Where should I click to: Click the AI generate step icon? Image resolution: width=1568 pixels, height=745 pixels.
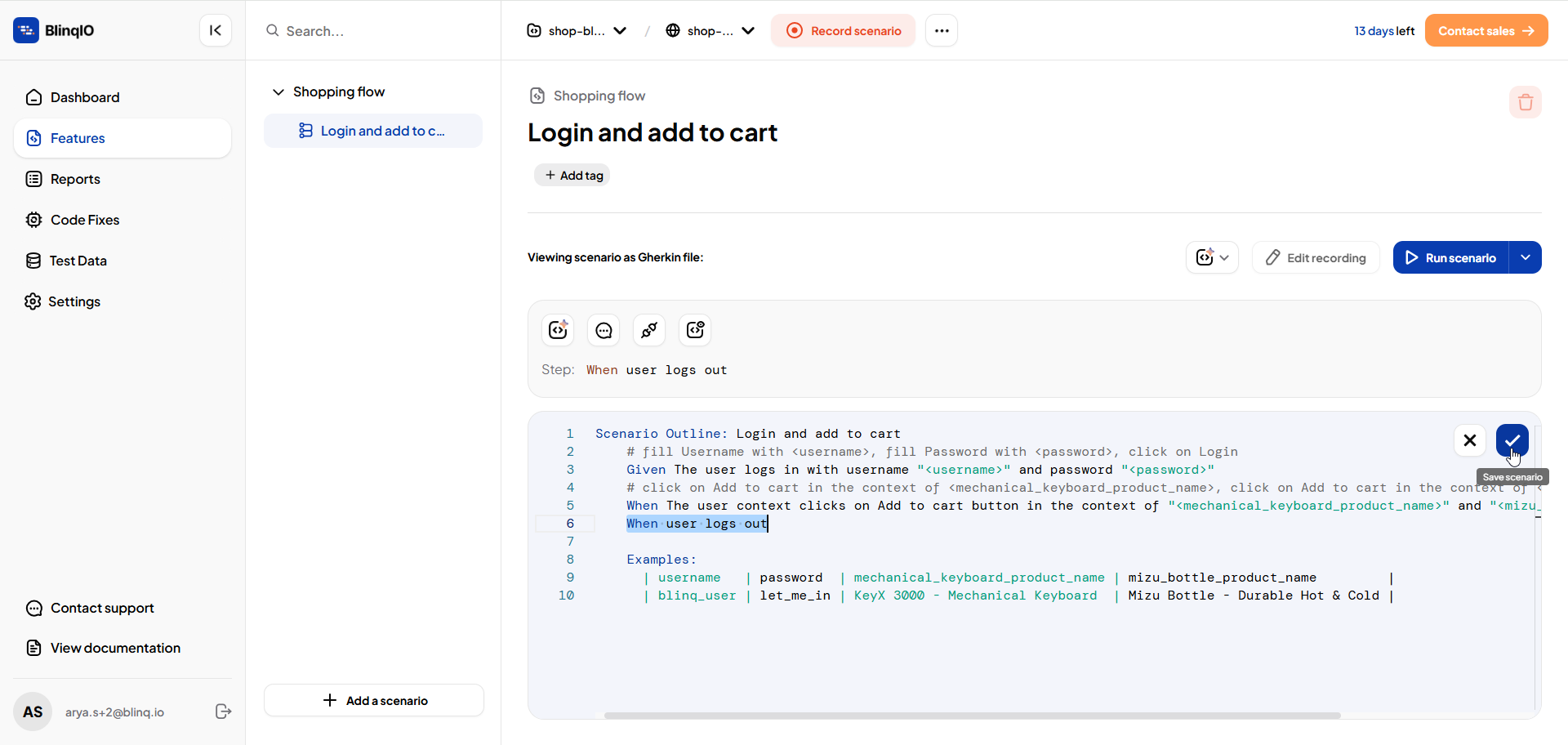558,330
